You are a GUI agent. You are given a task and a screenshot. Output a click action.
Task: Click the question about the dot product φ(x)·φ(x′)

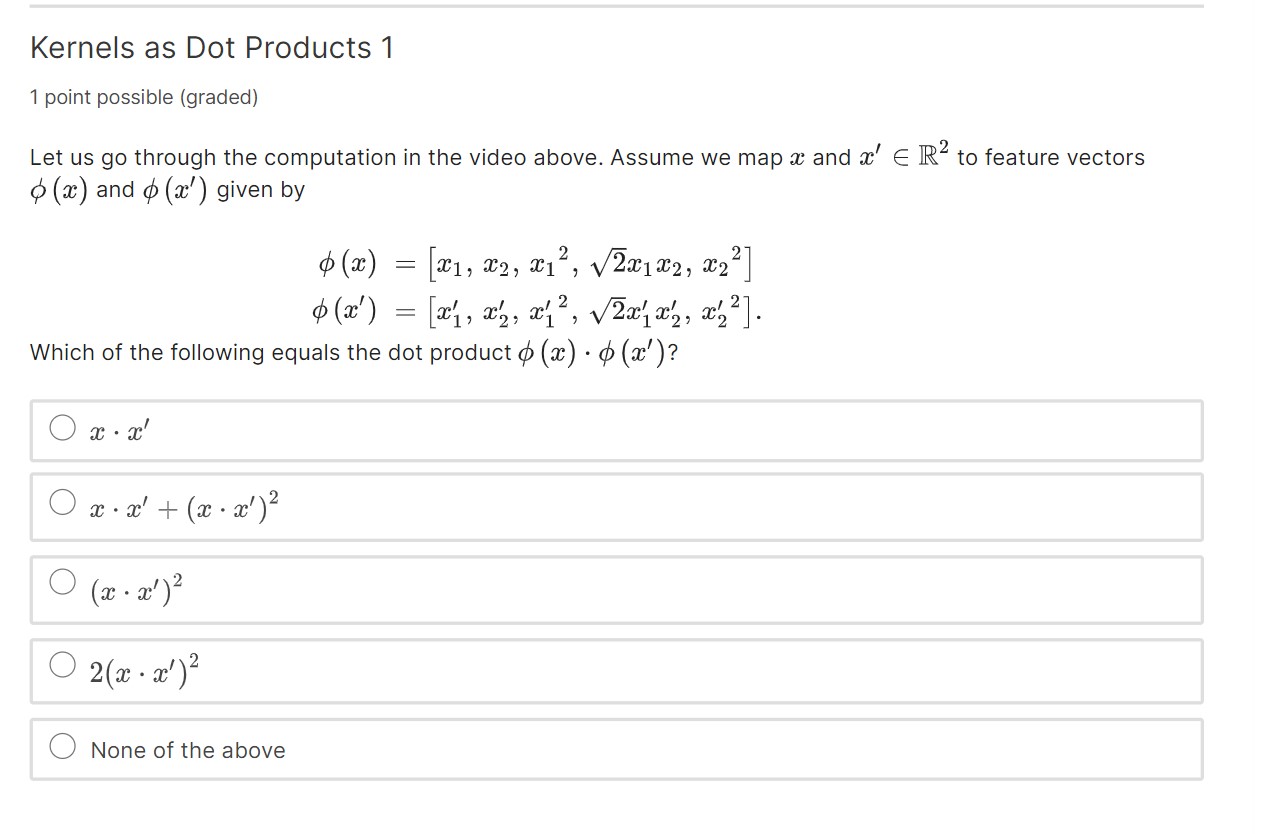coord(355,351)
